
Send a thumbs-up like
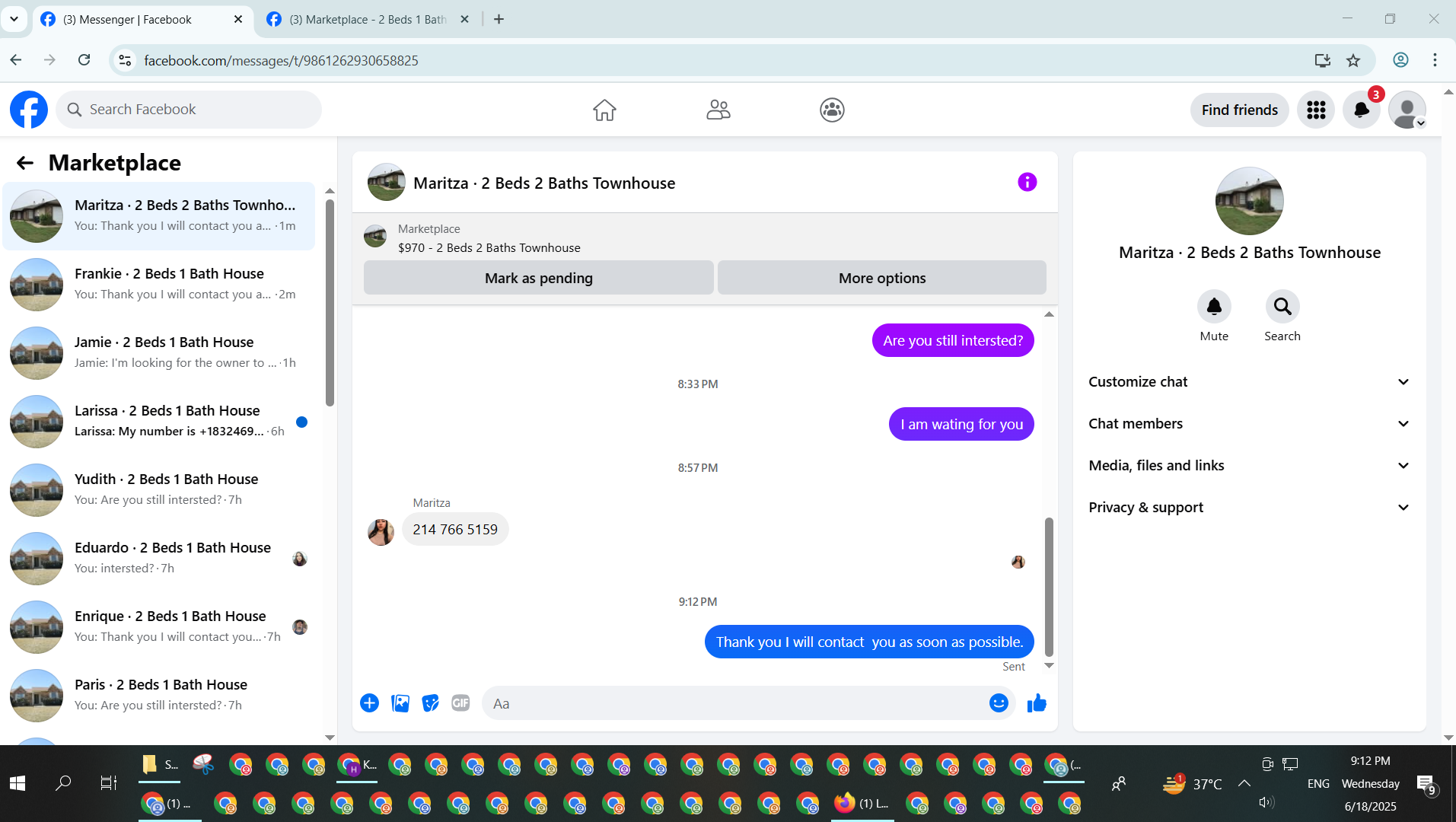[1037, 703]
